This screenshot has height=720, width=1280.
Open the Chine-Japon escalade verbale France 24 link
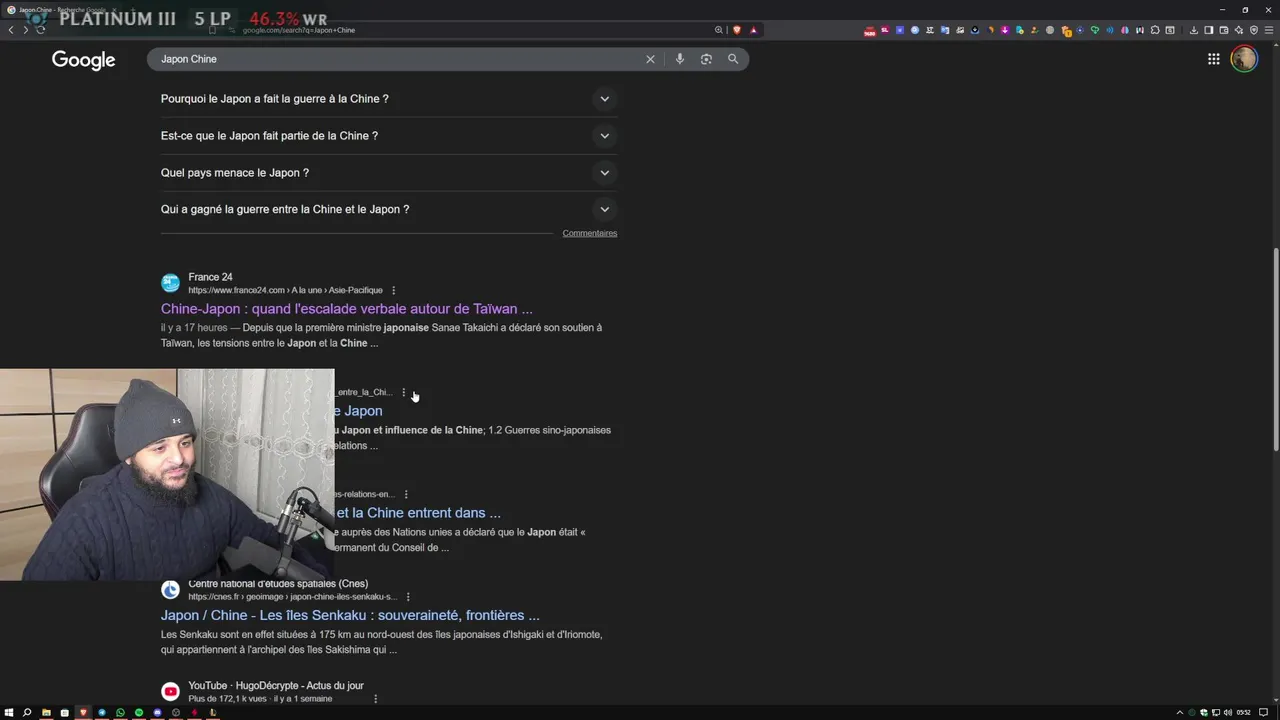pyautogui.click(x=346, y=309)
